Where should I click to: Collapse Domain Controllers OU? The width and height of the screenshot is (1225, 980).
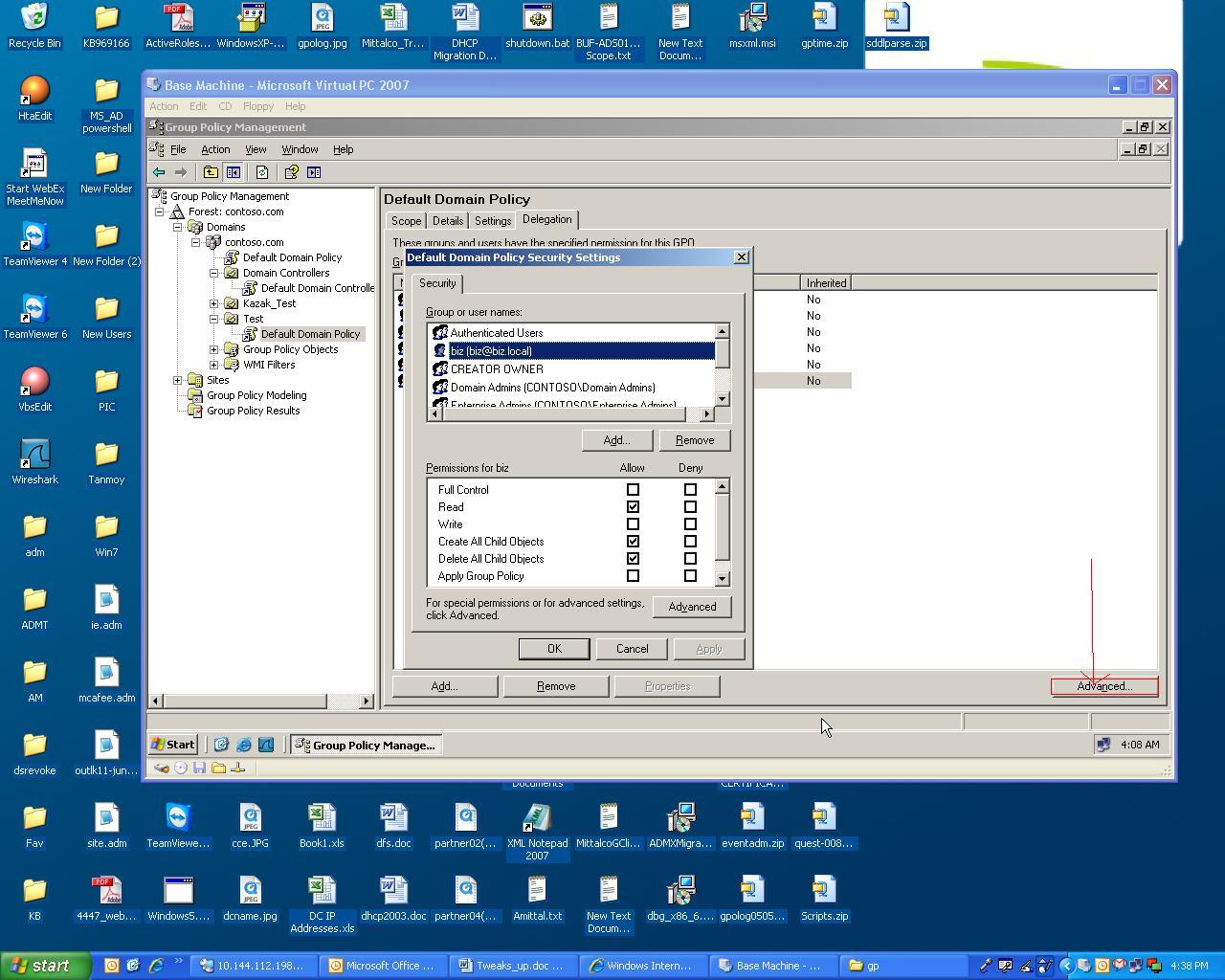click(214, 273)
